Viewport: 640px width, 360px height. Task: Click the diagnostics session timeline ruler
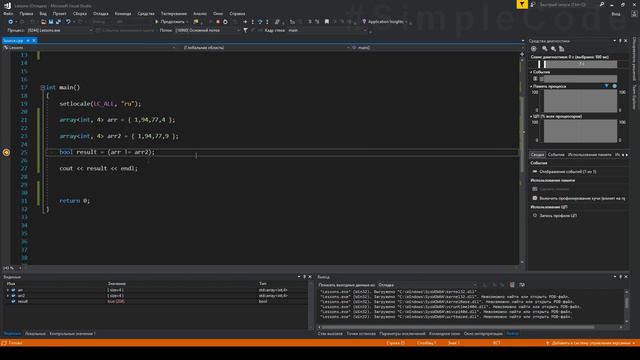click(580, 64)
